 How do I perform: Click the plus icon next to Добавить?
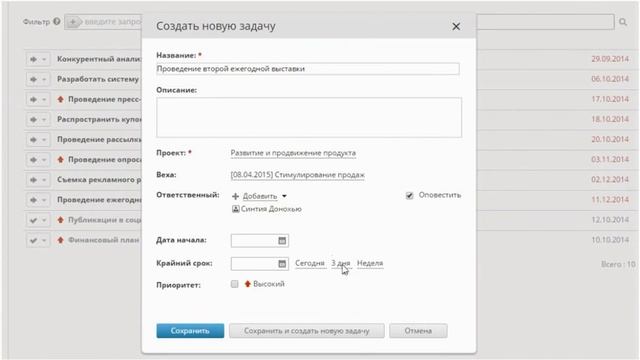[236, 196]
